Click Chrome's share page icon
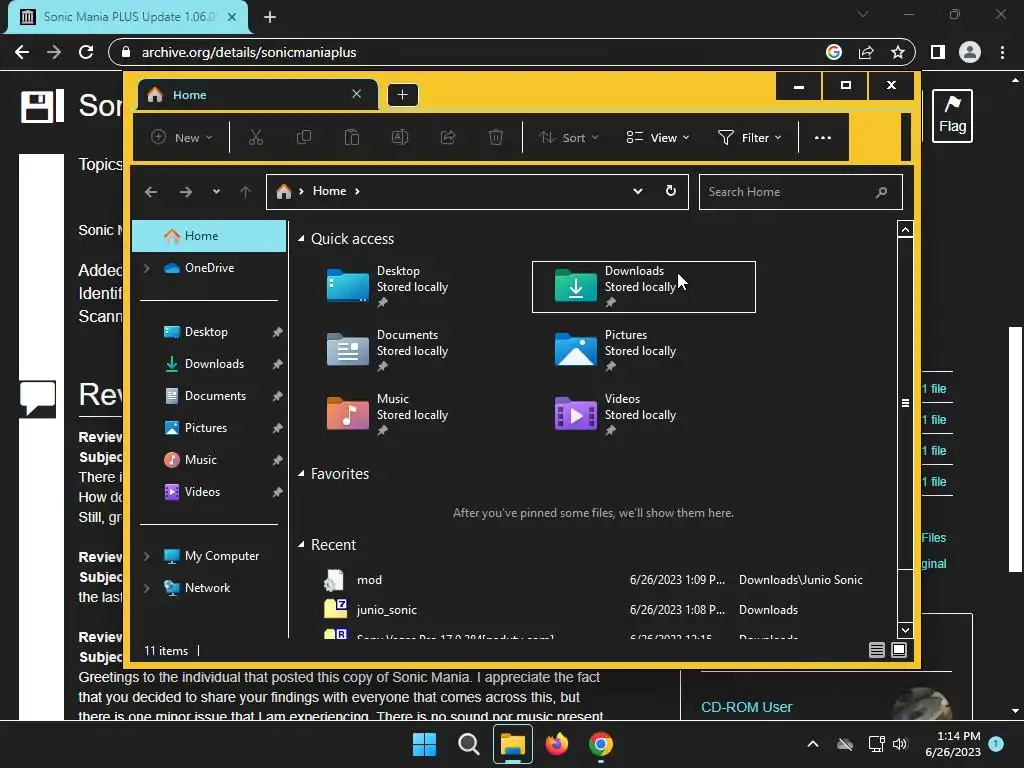1024x768 pixels. (866, 52)
